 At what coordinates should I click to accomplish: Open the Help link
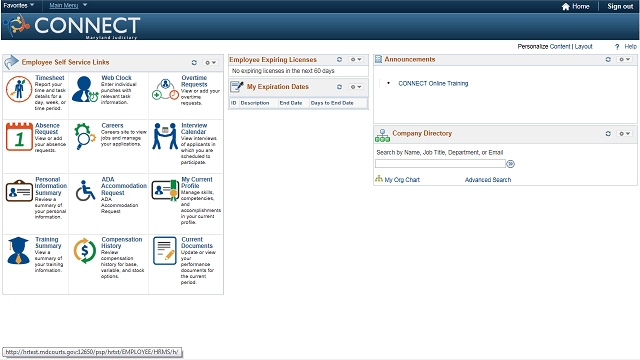(631, 47)
